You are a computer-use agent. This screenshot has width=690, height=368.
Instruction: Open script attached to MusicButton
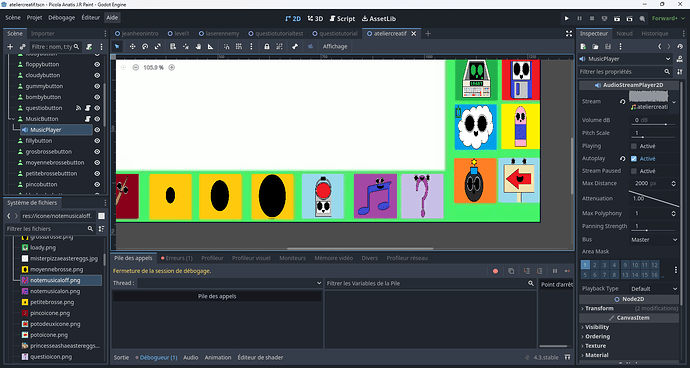point(88,119)
